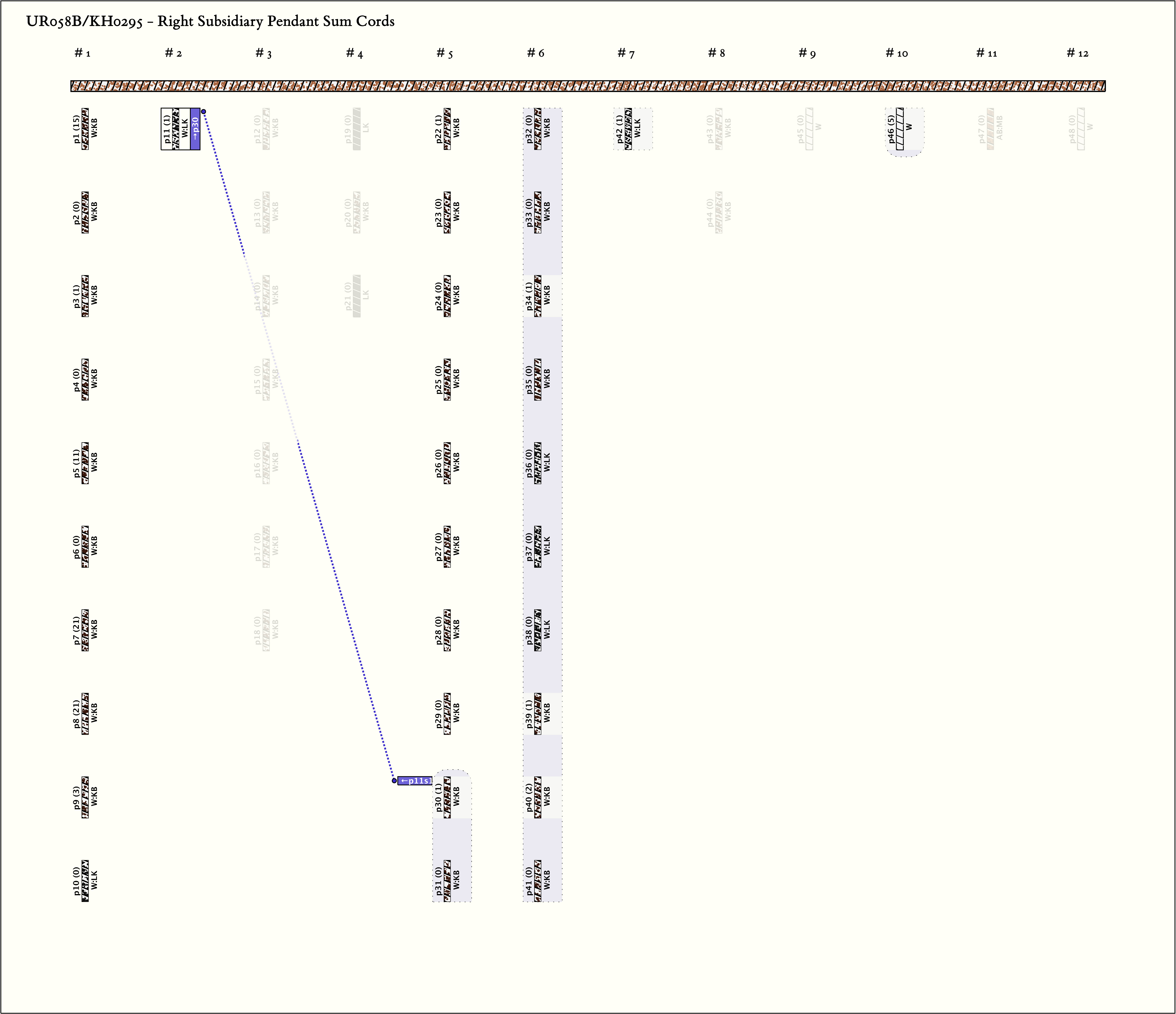Click the p1 (15) cord icon
1176x1014 pixels.
(x=85, y=129)
